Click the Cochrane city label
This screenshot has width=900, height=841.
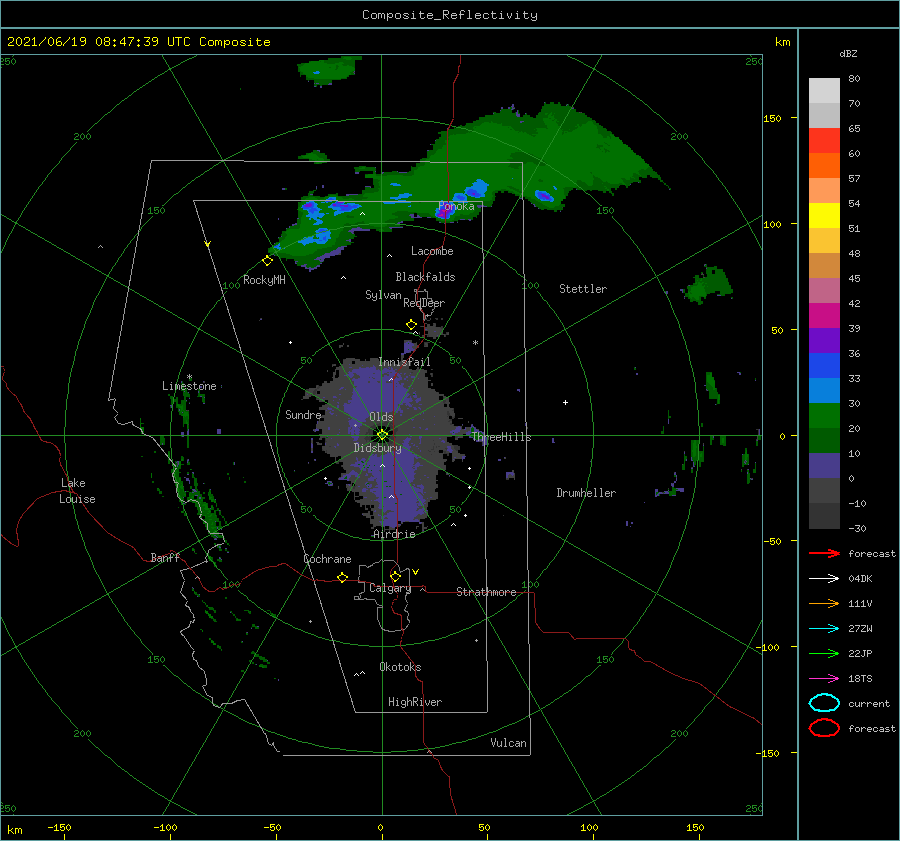(x=327, y=559)
